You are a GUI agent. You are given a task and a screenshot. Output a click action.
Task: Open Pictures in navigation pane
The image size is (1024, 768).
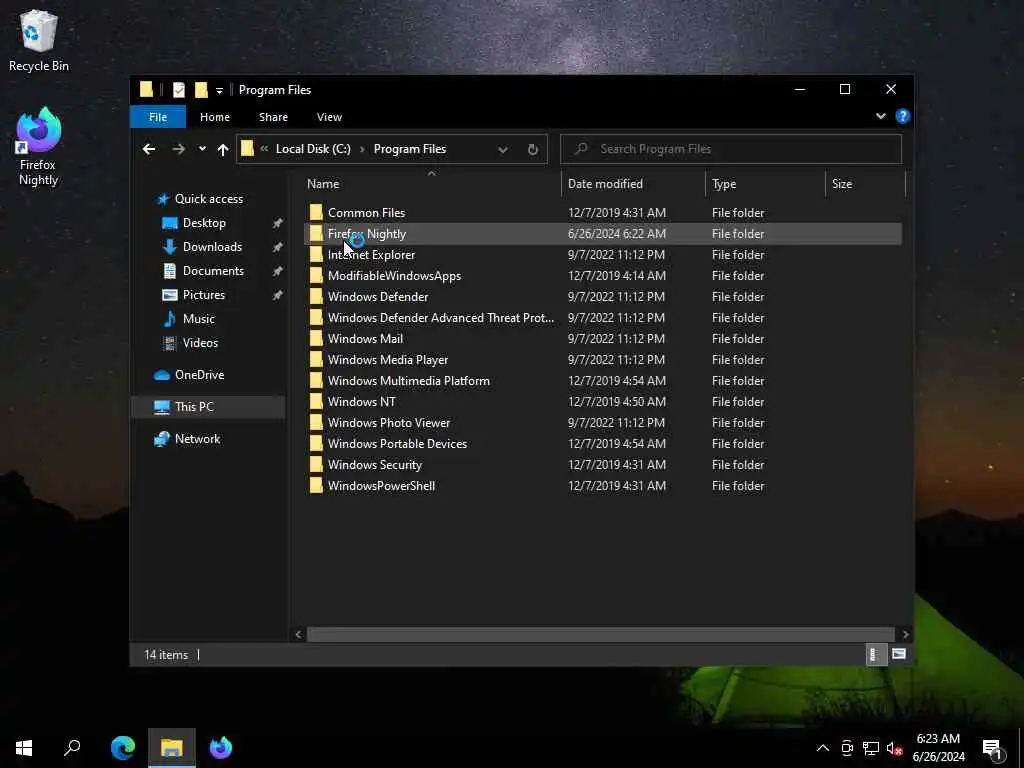pos(203,295)
